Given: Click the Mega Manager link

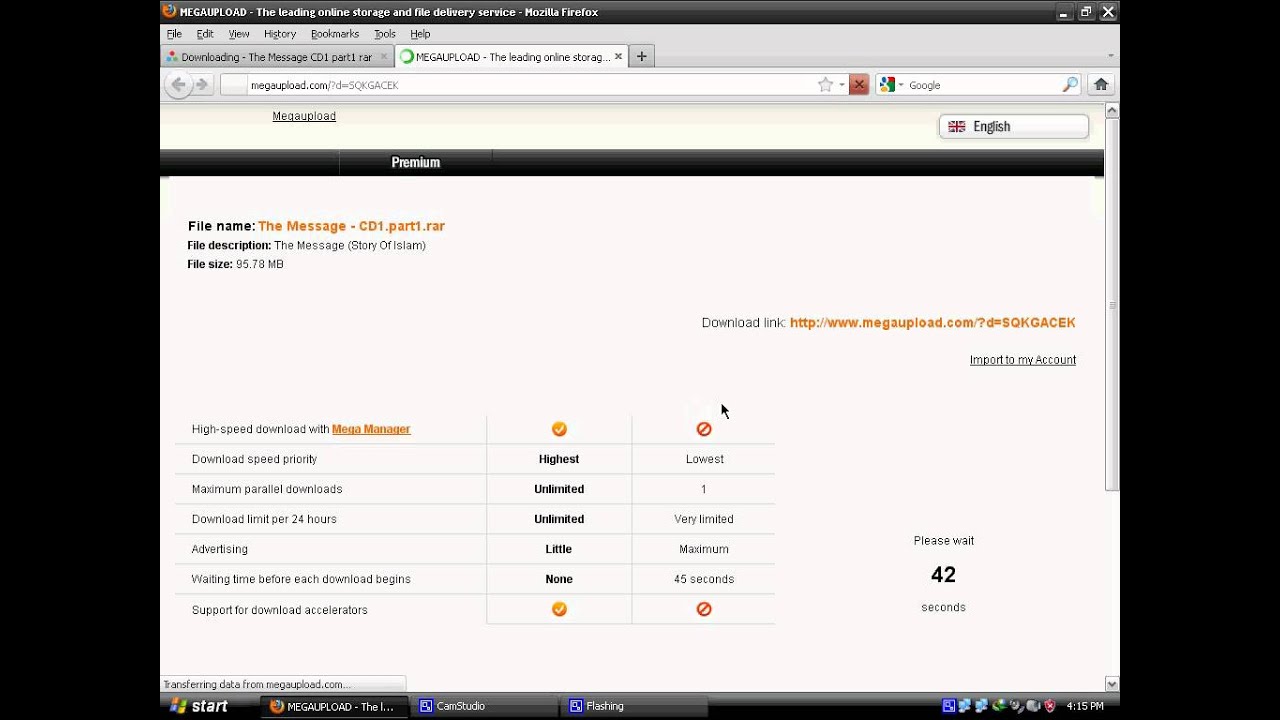Looking at the screenshot, I should coord(371,429).
